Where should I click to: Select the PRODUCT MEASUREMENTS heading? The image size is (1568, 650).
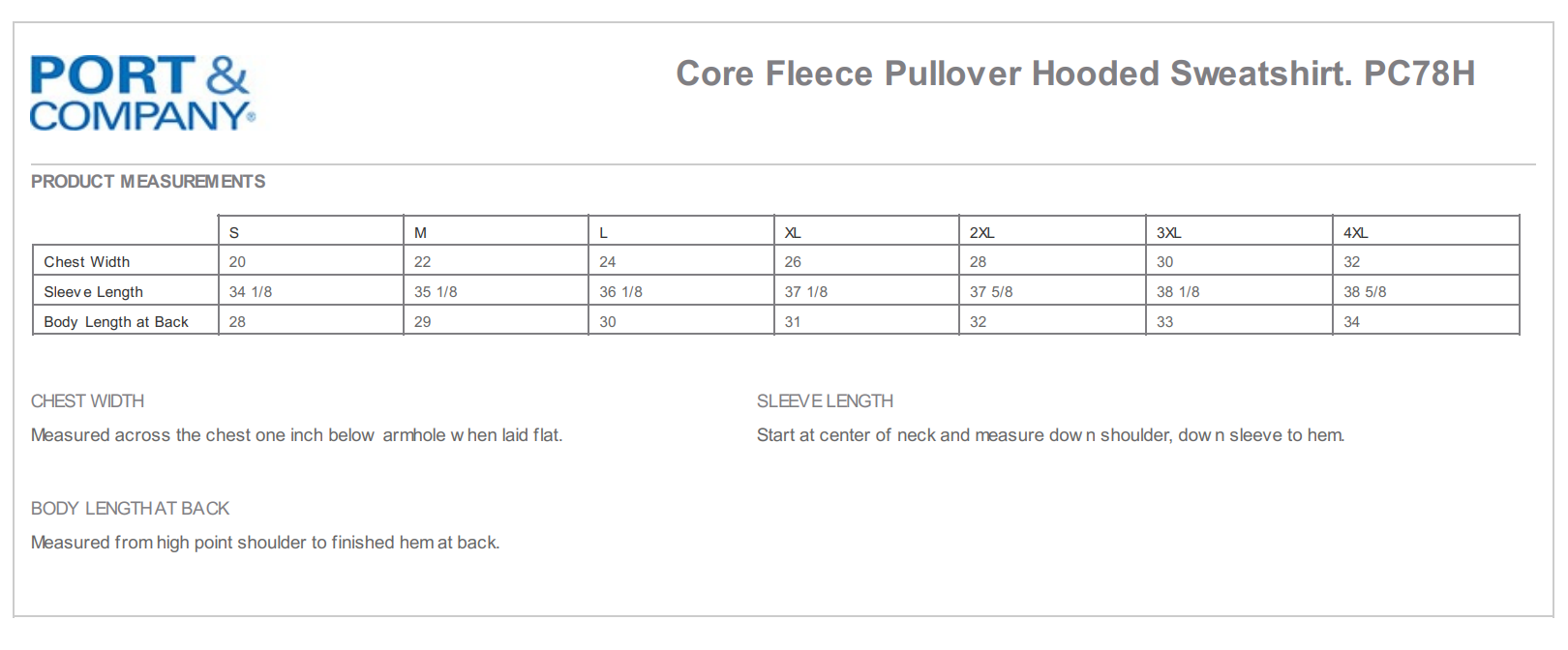click(x=148, y=182)
